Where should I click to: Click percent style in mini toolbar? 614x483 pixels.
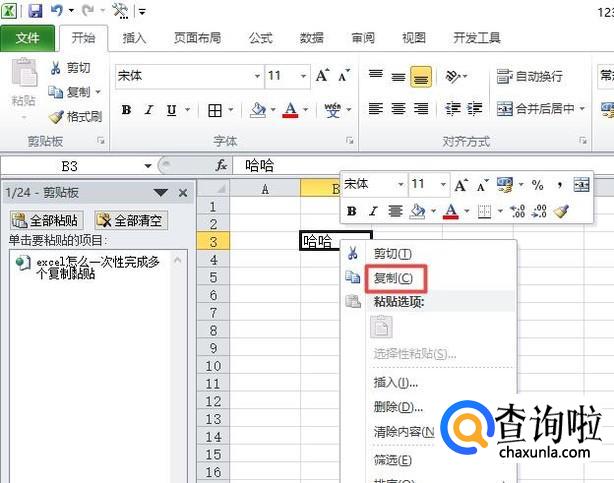click(x=538, y=185)
